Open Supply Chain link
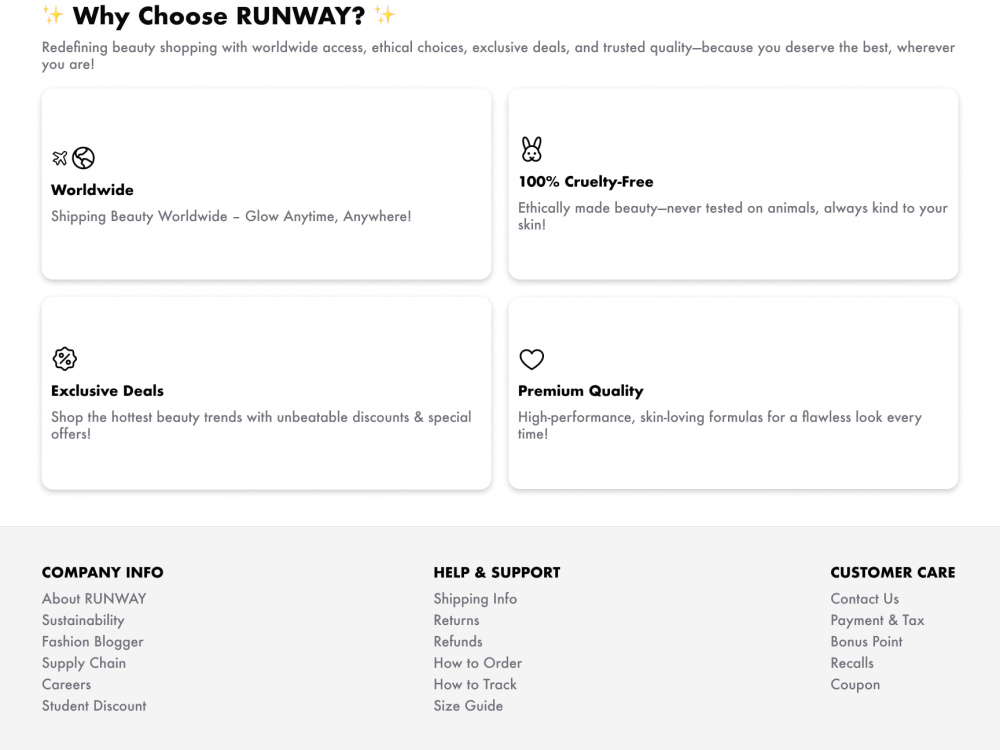The image size is (1000, 750). (x=84, y=663)
